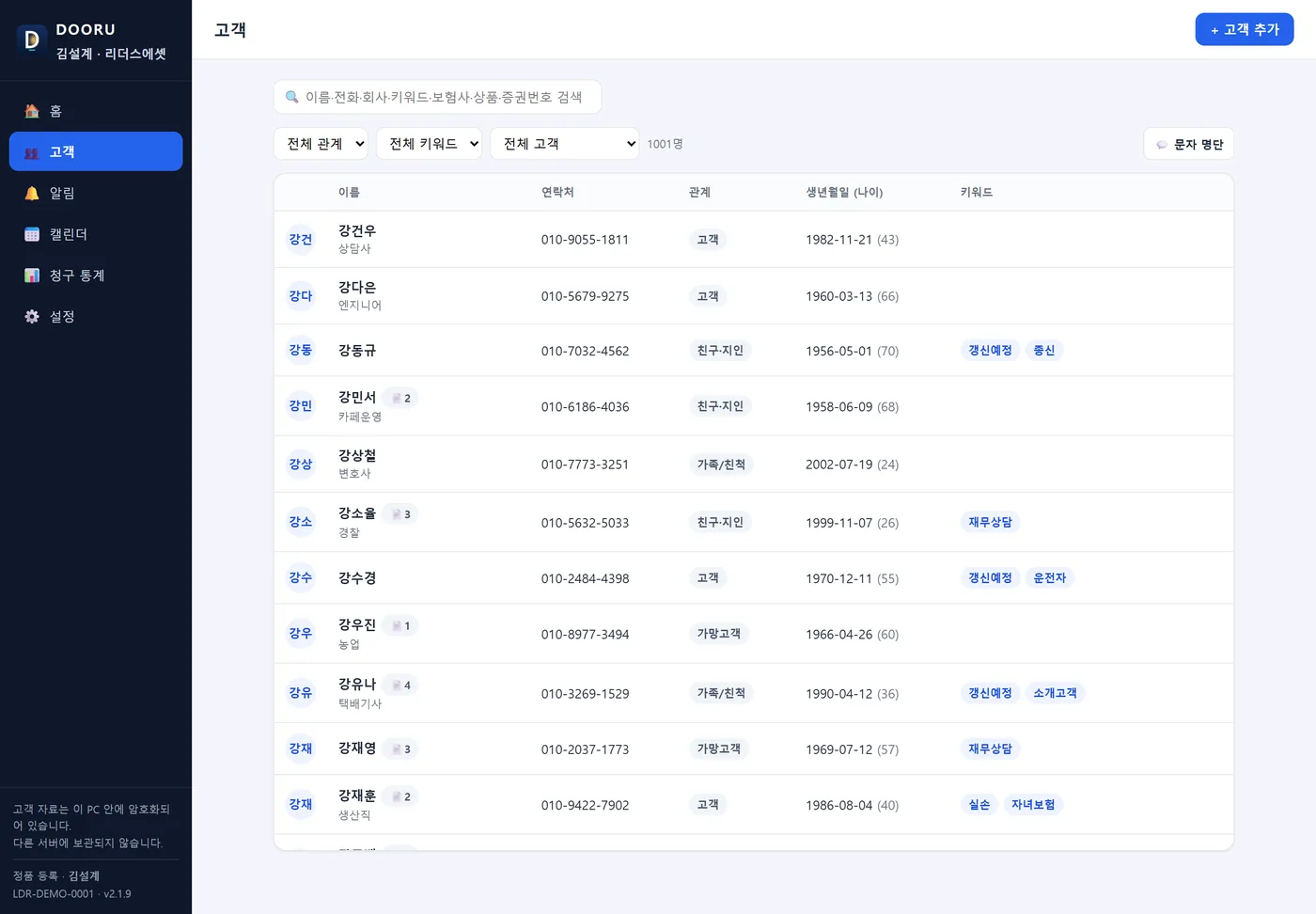Click the 이름 column header
The height and width of the screenshot is (914, 1316).
pos(349,193)
